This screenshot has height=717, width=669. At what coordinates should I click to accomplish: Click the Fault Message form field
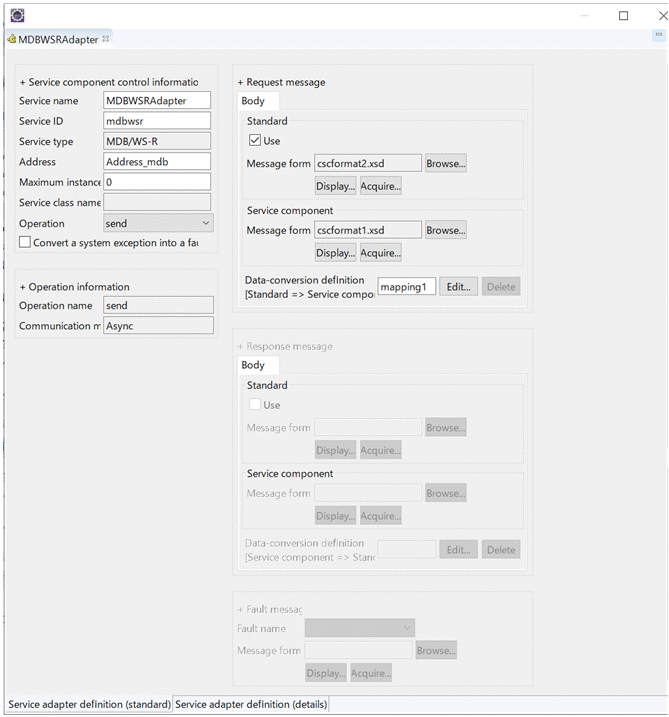click(x=358, y=650)
